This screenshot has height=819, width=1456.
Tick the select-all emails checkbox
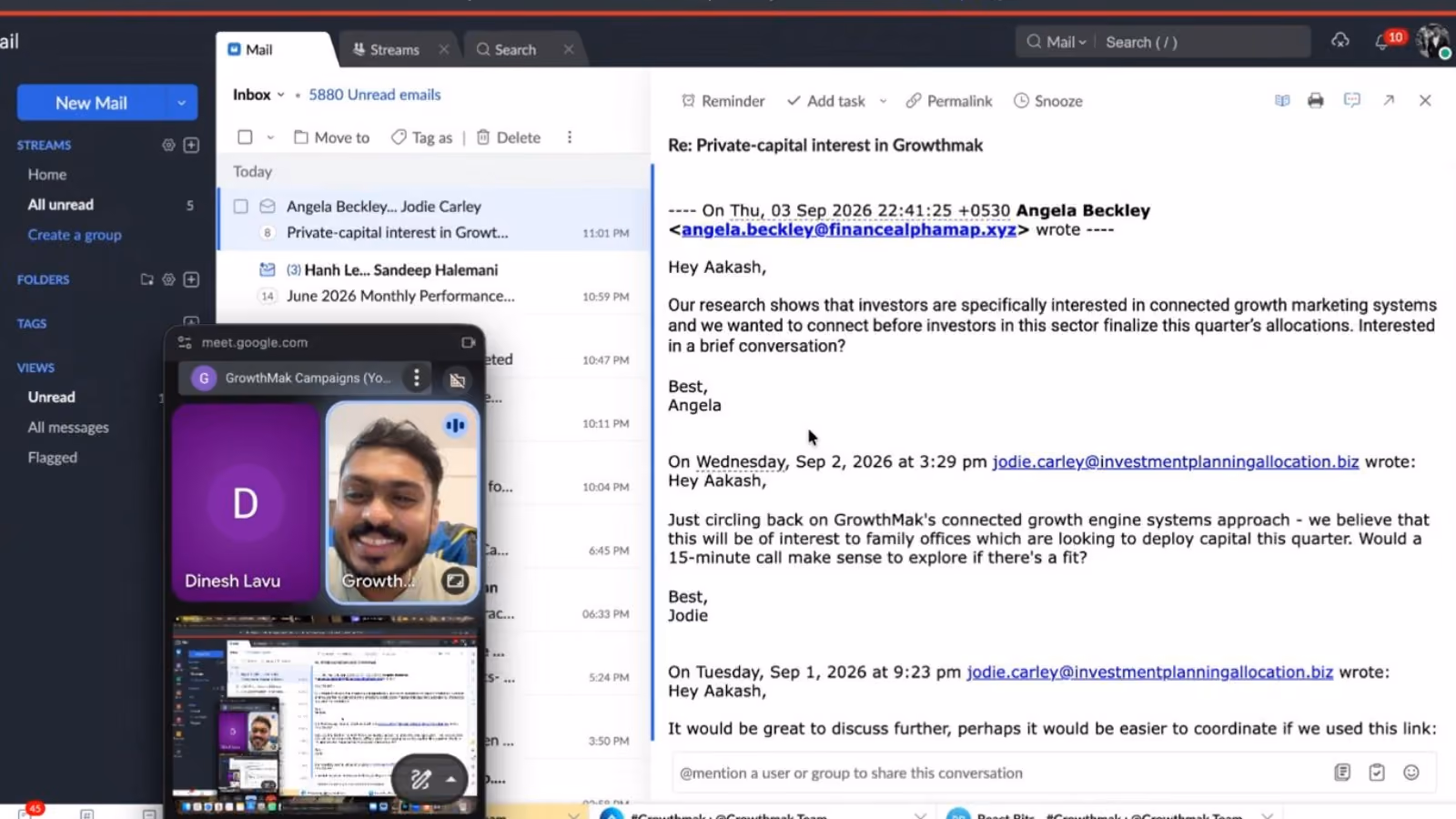(245, 137)
